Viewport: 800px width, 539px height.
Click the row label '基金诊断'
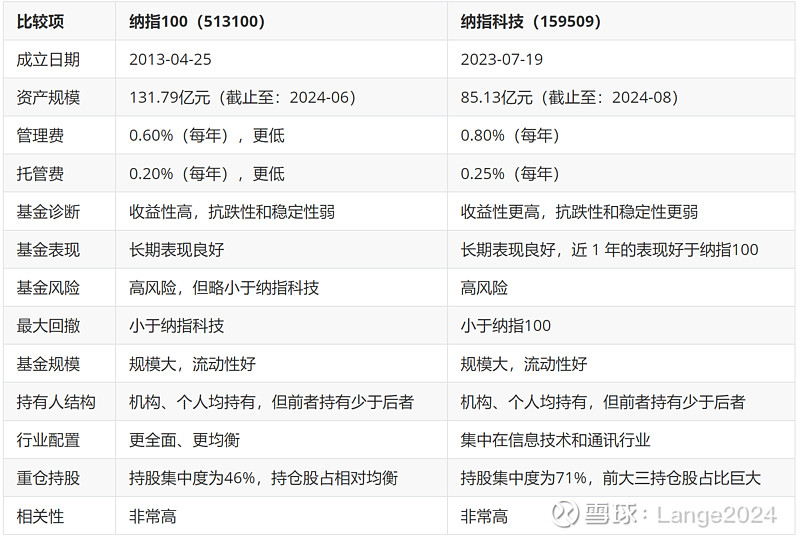[x=48, y=212]
